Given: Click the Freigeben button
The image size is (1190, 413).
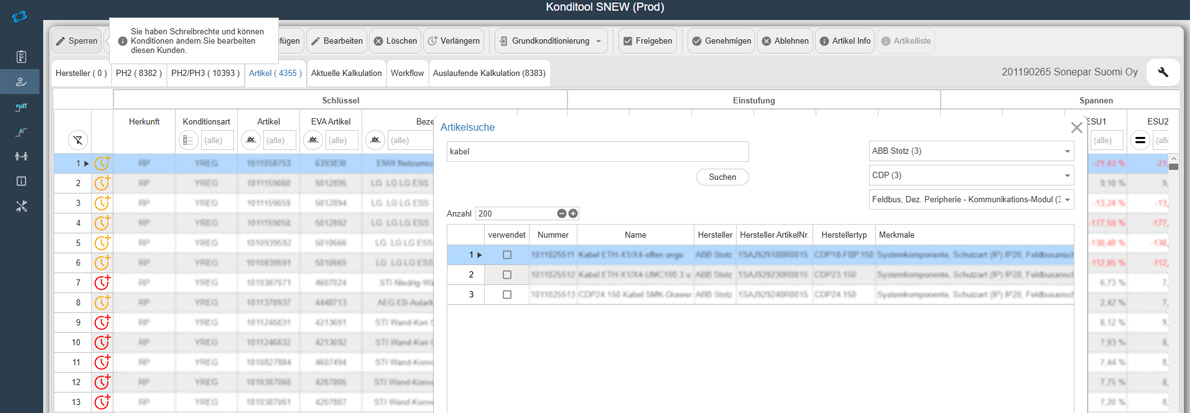Looking at the screenshot, I should click(648, 40).
